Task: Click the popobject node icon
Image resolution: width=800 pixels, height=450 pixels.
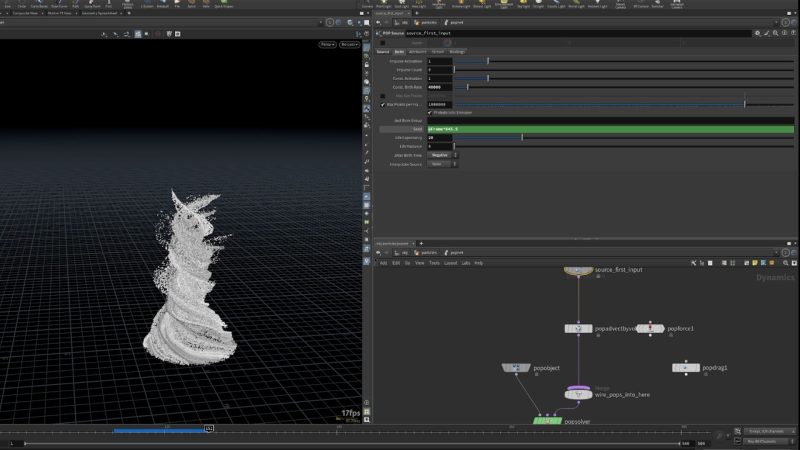Action: click(x=515, y=368)
